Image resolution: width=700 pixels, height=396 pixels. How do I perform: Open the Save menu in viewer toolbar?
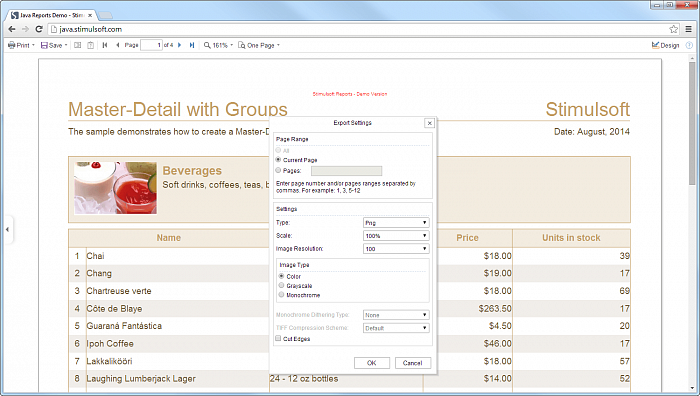tap(54, 45)
